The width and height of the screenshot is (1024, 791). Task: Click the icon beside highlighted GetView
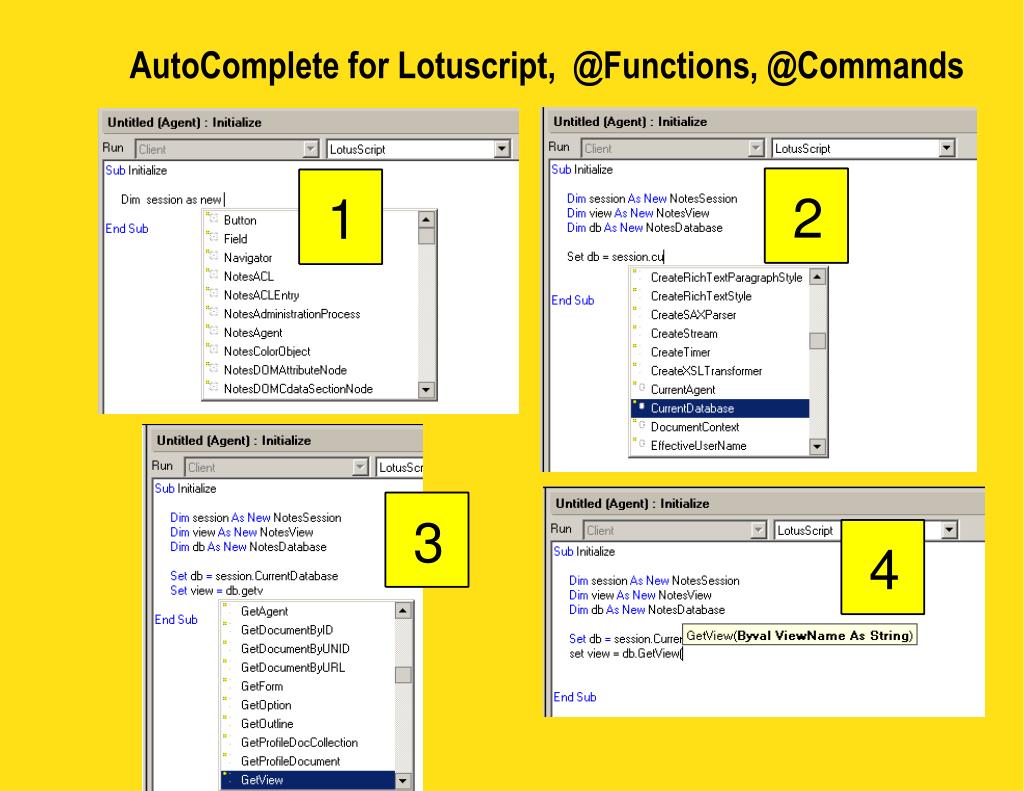pos(227,777)
